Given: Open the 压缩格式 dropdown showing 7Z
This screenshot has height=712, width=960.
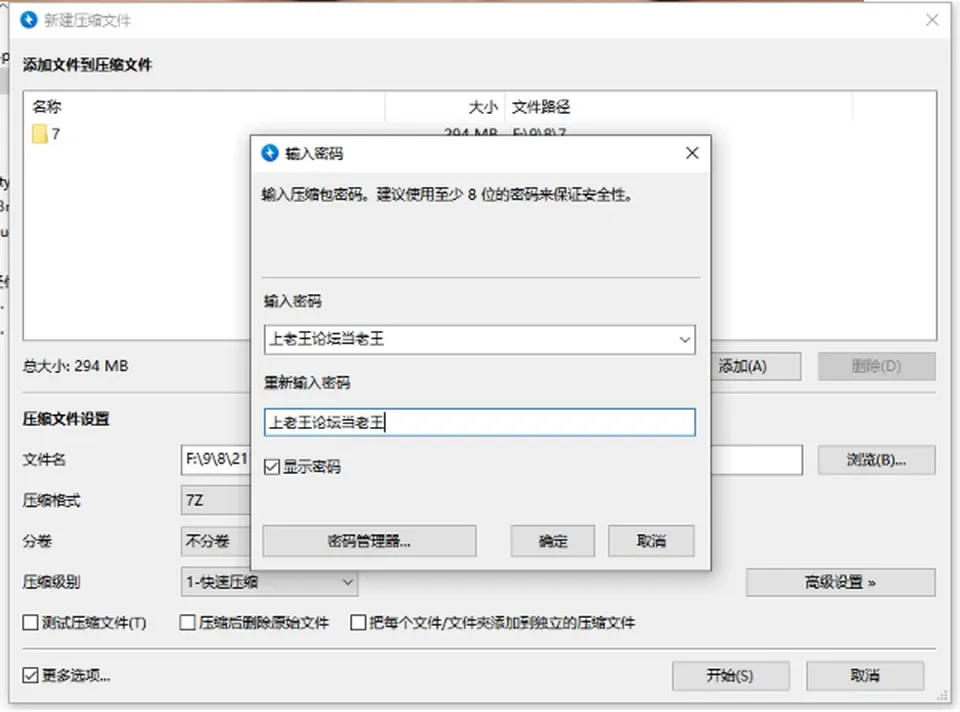Looking at the screenshot, I should coord(216,500).
